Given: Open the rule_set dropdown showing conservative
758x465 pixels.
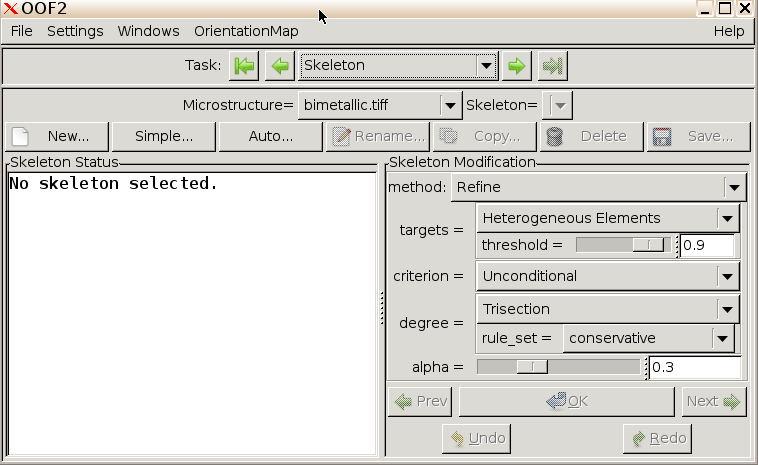Looking at the screenshot, I should pyautogui.click(x=649, y=338).
